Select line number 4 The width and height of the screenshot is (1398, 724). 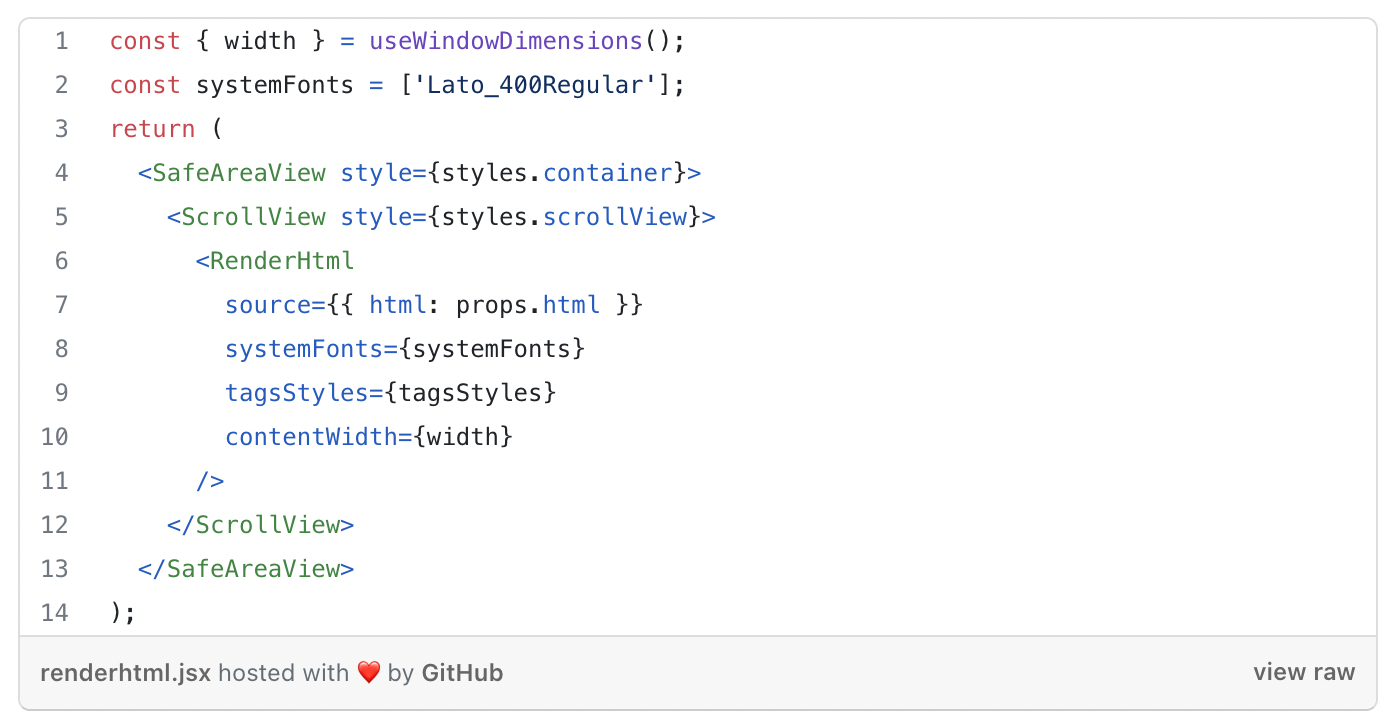coord(62,173)
